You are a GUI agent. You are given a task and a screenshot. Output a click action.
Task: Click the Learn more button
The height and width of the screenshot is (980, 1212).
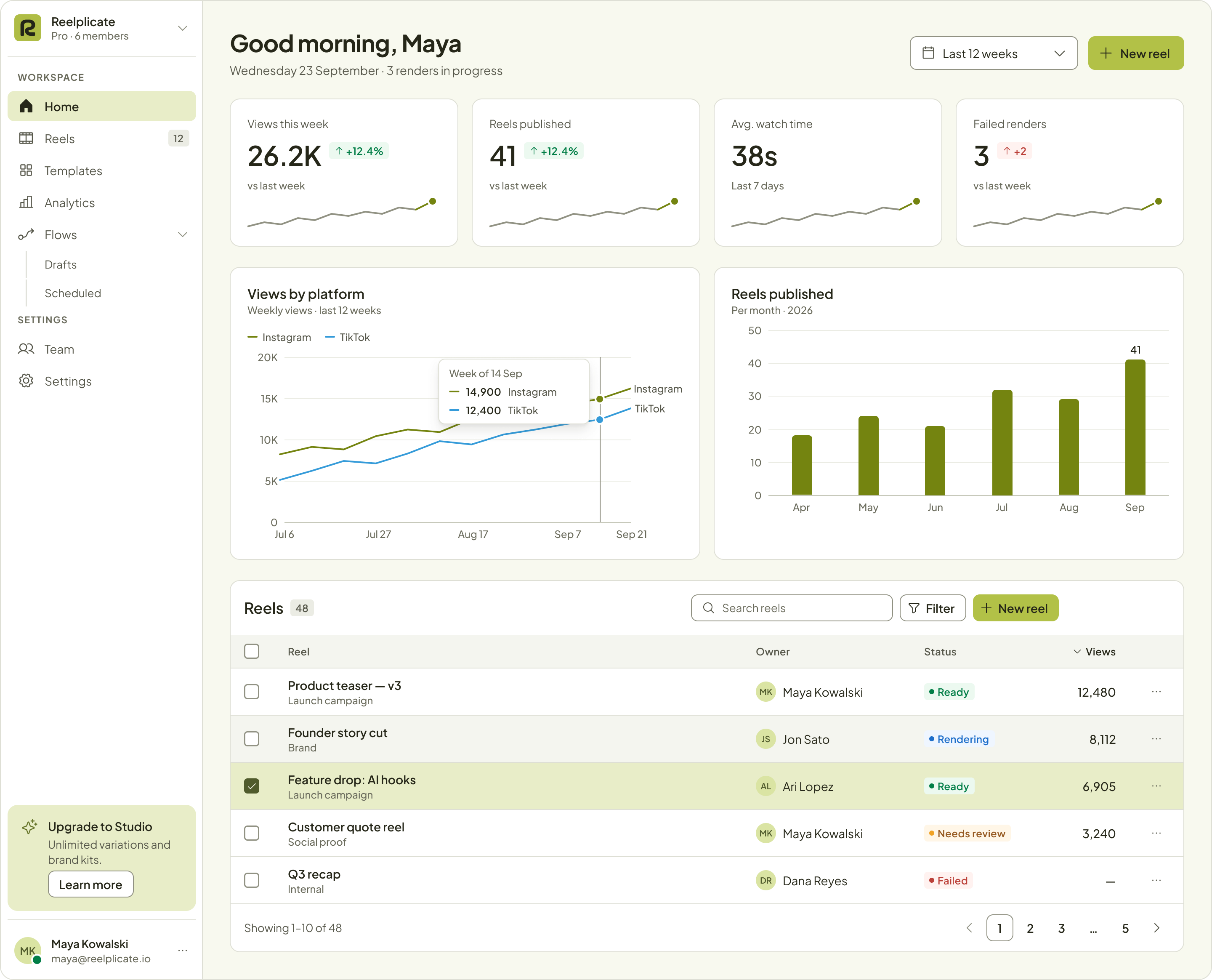coord(91,884)
